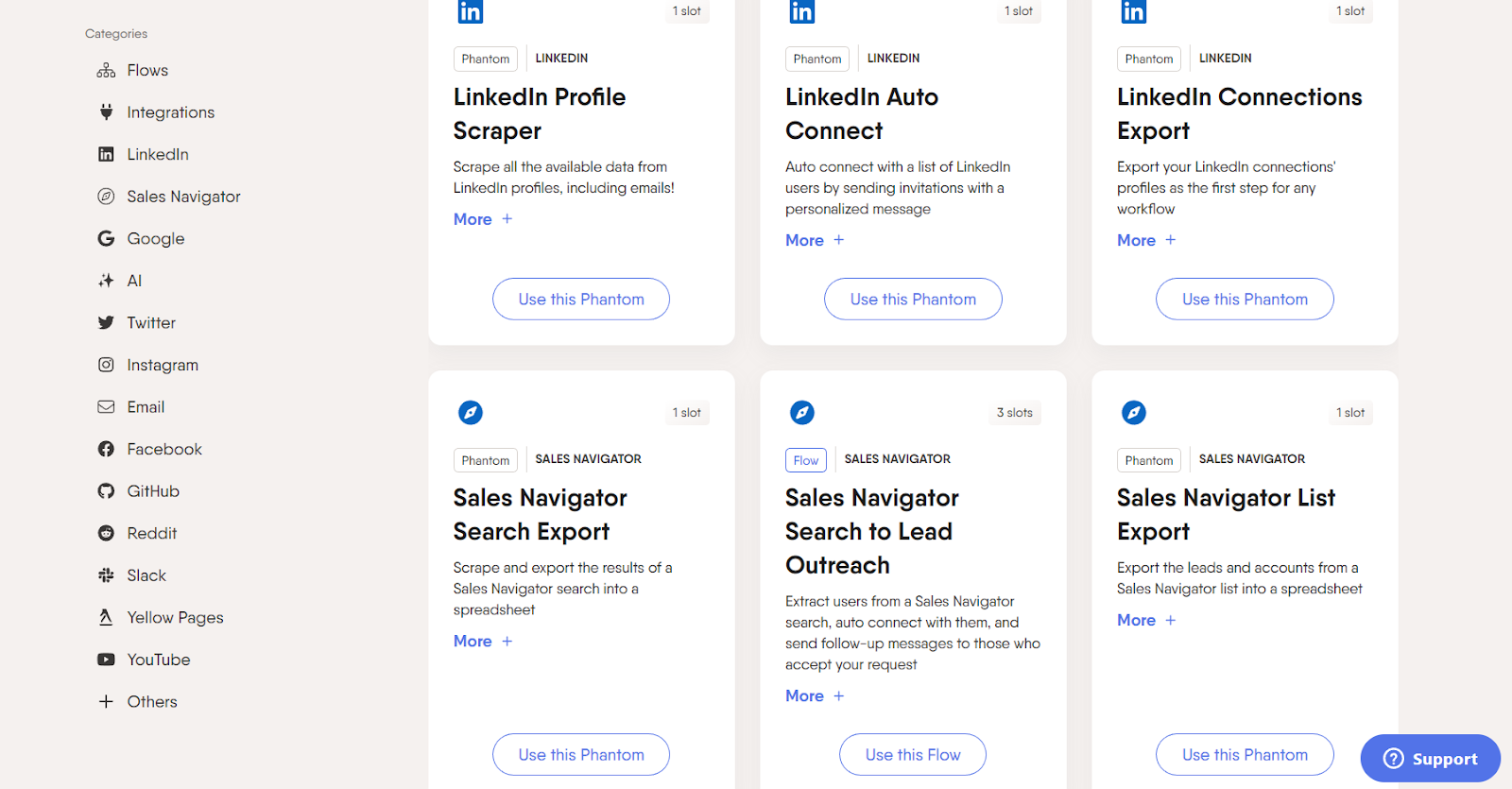Image resolution: width=1512 pixels, height=789 pixels.
Task: Select the Yellow Pages category label
Action: coord(176,617)
